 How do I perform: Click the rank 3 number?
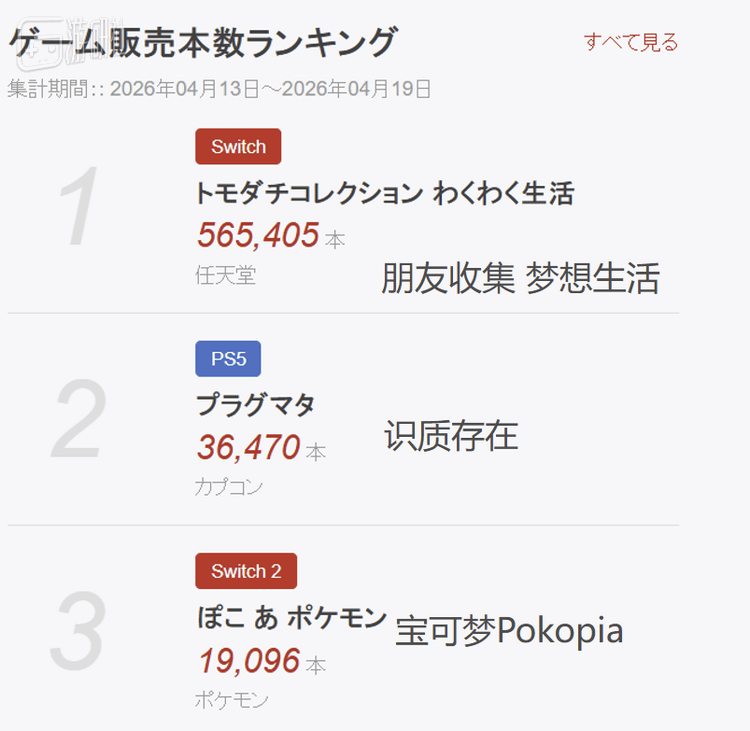[x=77, y=631]
